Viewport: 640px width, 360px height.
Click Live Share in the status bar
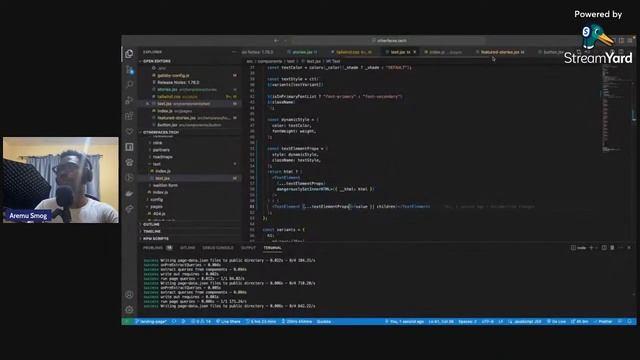pos(228,322)
